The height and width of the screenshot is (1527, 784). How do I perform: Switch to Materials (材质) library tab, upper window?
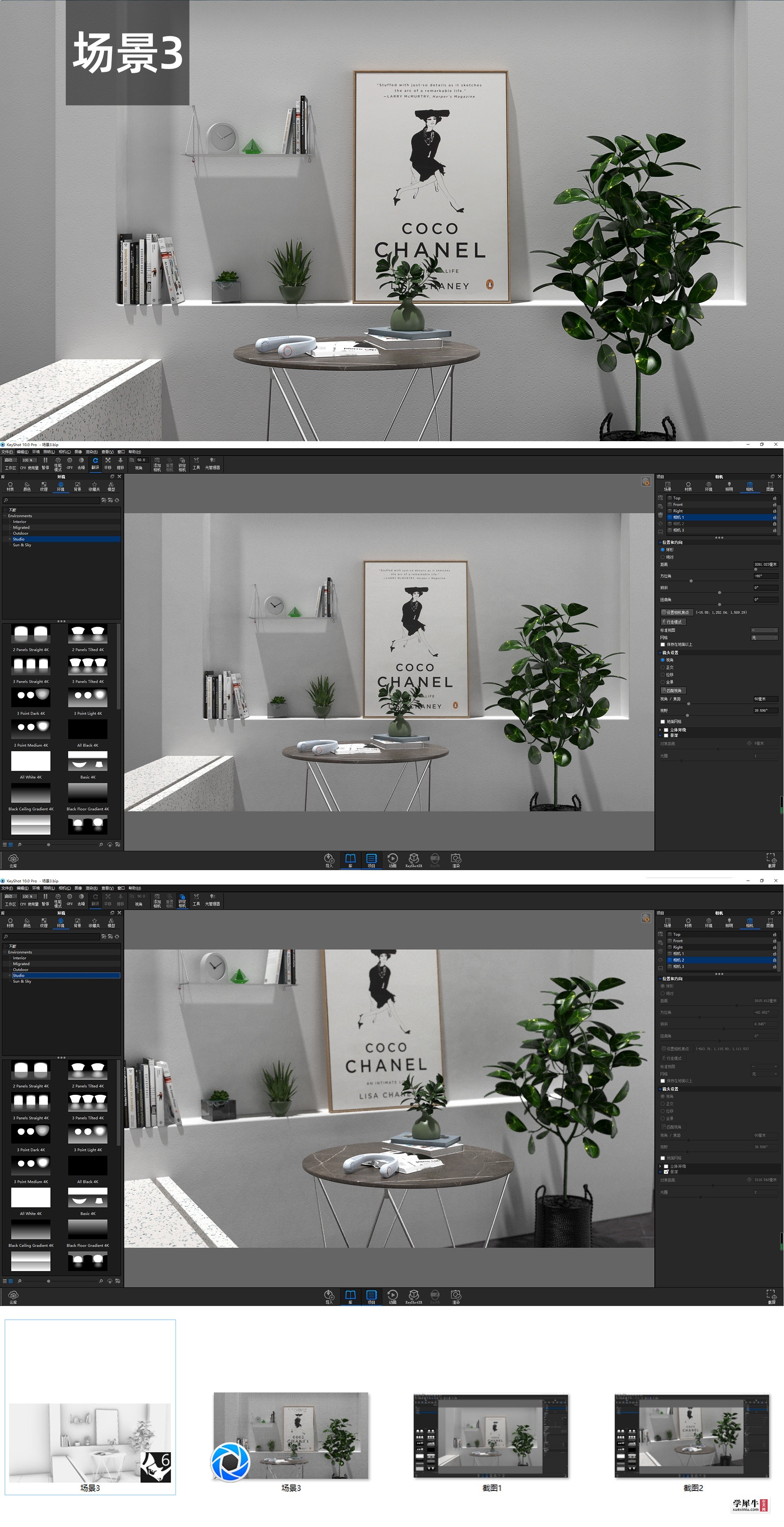(x=10, y=487)
